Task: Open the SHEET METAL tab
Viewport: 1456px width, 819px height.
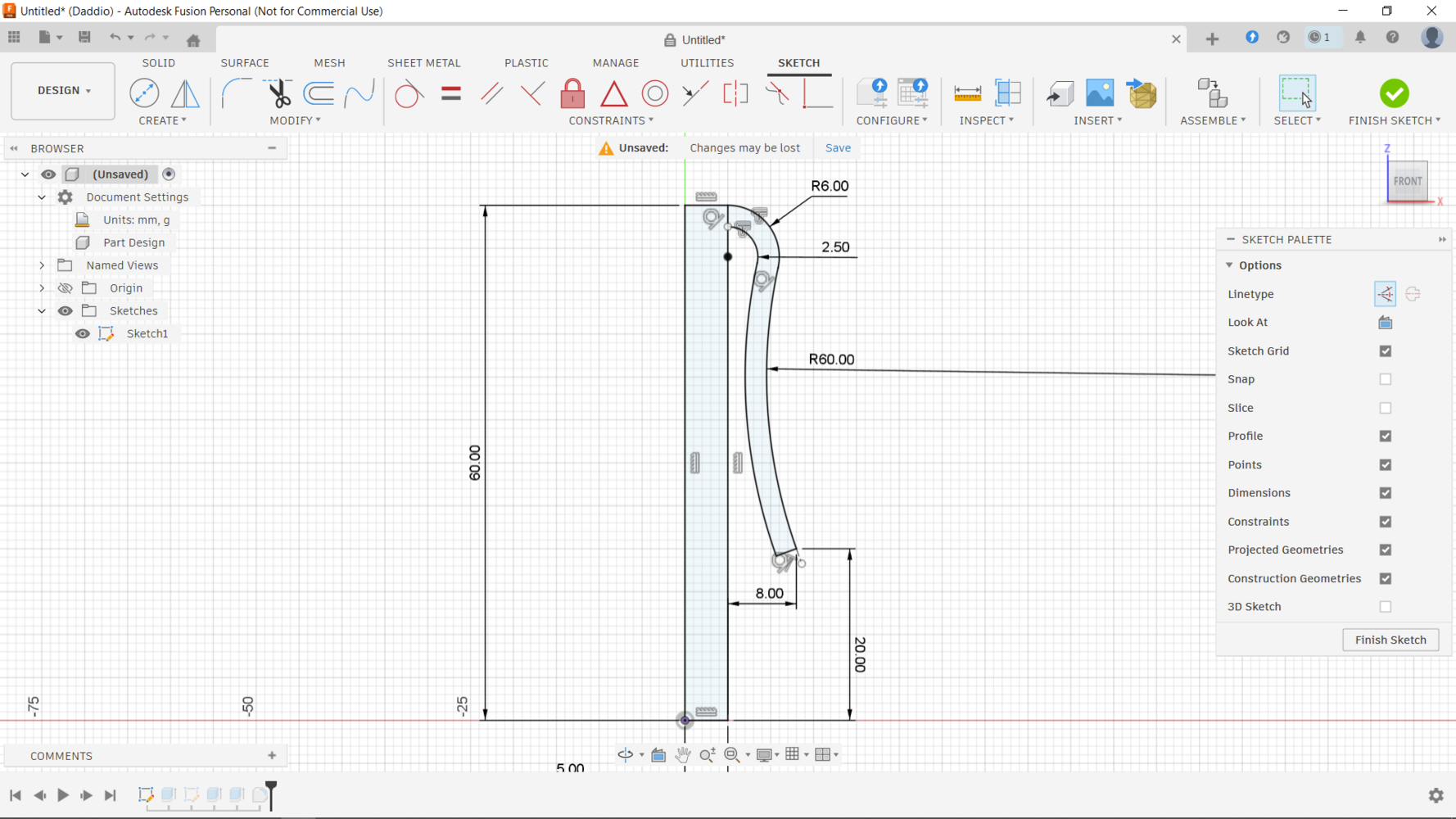Action: (423, 63)
